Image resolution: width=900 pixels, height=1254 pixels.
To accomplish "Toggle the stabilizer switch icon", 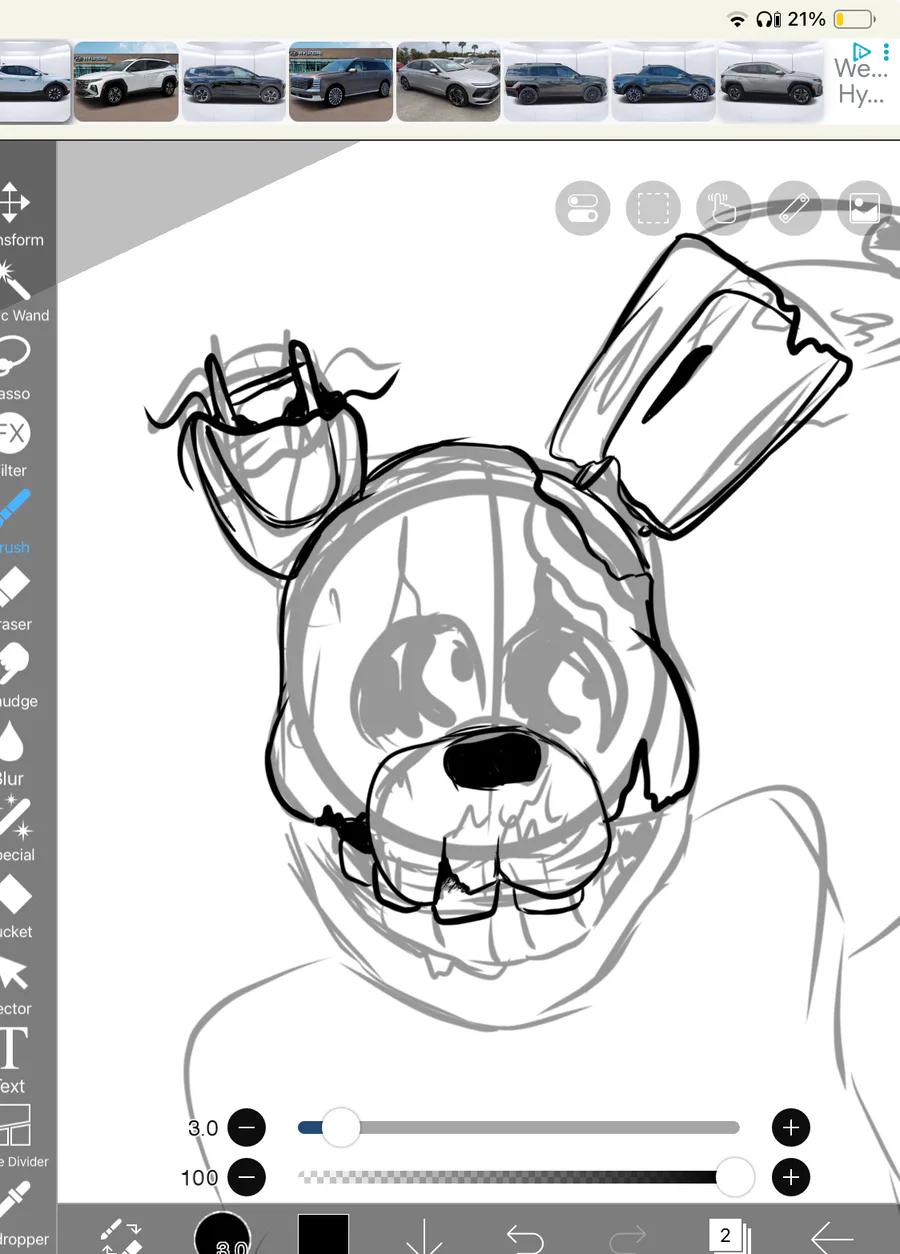I will 582,209.
